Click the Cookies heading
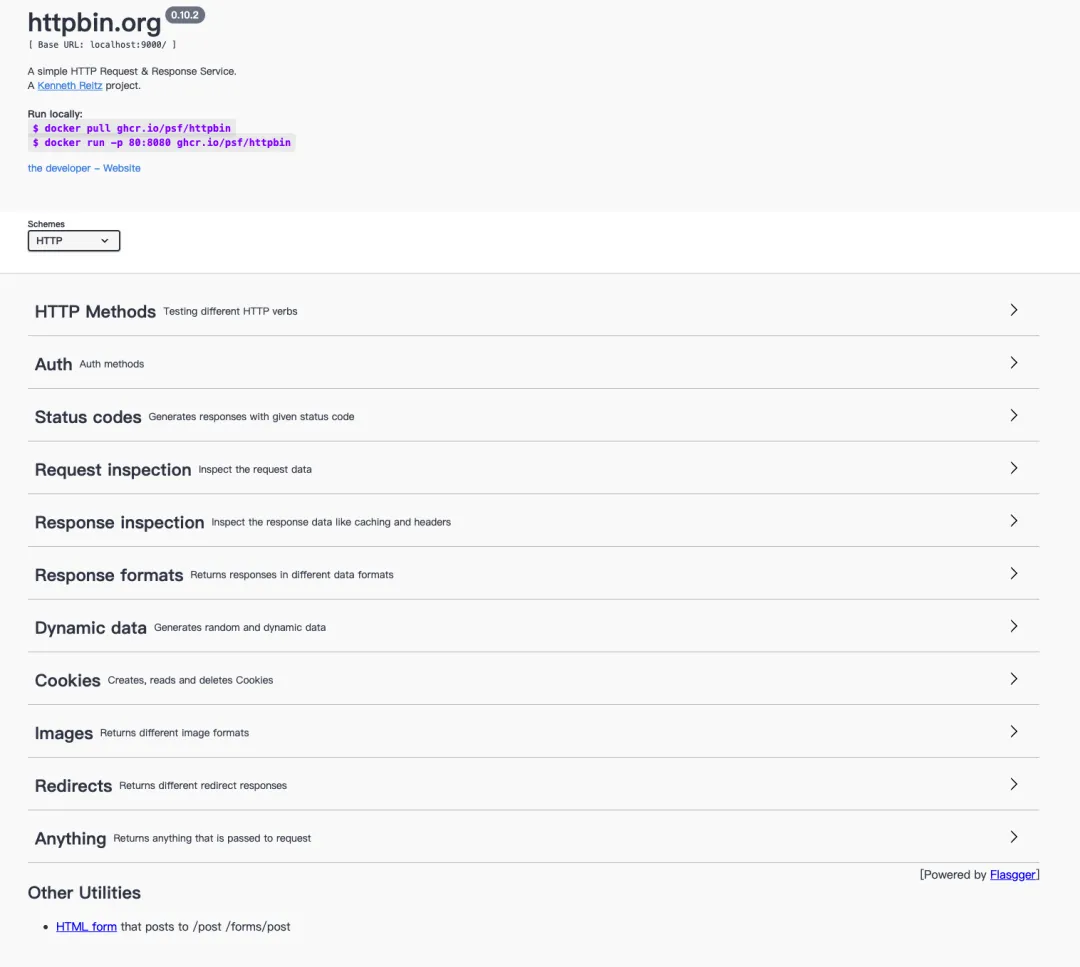1080x967 pixels. point(68,680)
